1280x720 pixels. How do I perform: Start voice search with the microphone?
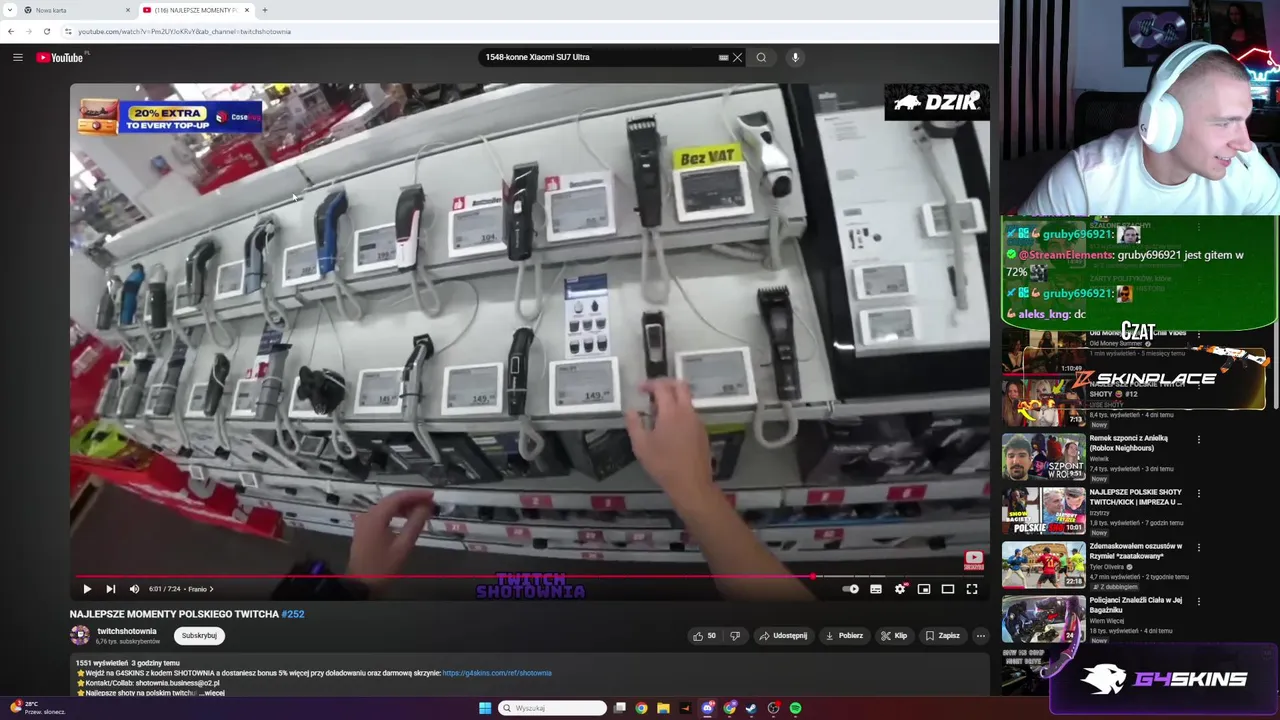(795, 57)
